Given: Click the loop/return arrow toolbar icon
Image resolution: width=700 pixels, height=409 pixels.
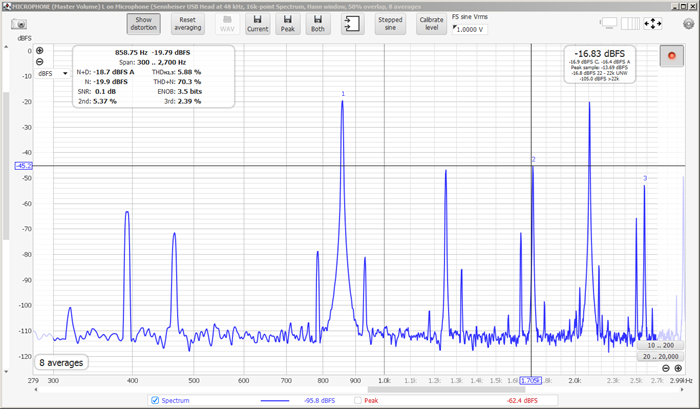Looking at the screenshot, I should (351, 23).
